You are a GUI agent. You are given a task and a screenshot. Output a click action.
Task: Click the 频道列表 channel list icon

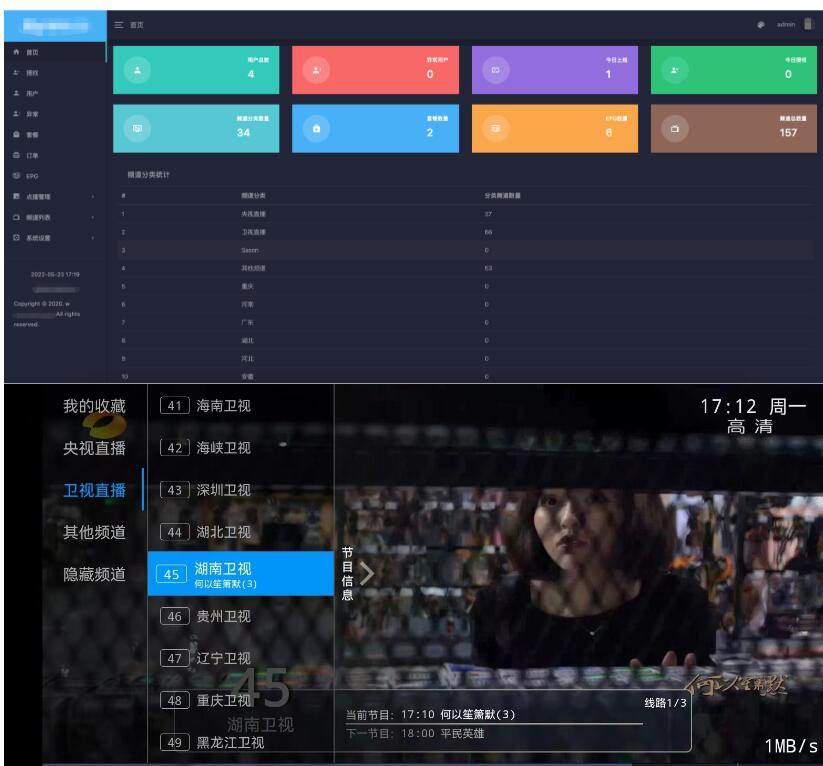16,217
